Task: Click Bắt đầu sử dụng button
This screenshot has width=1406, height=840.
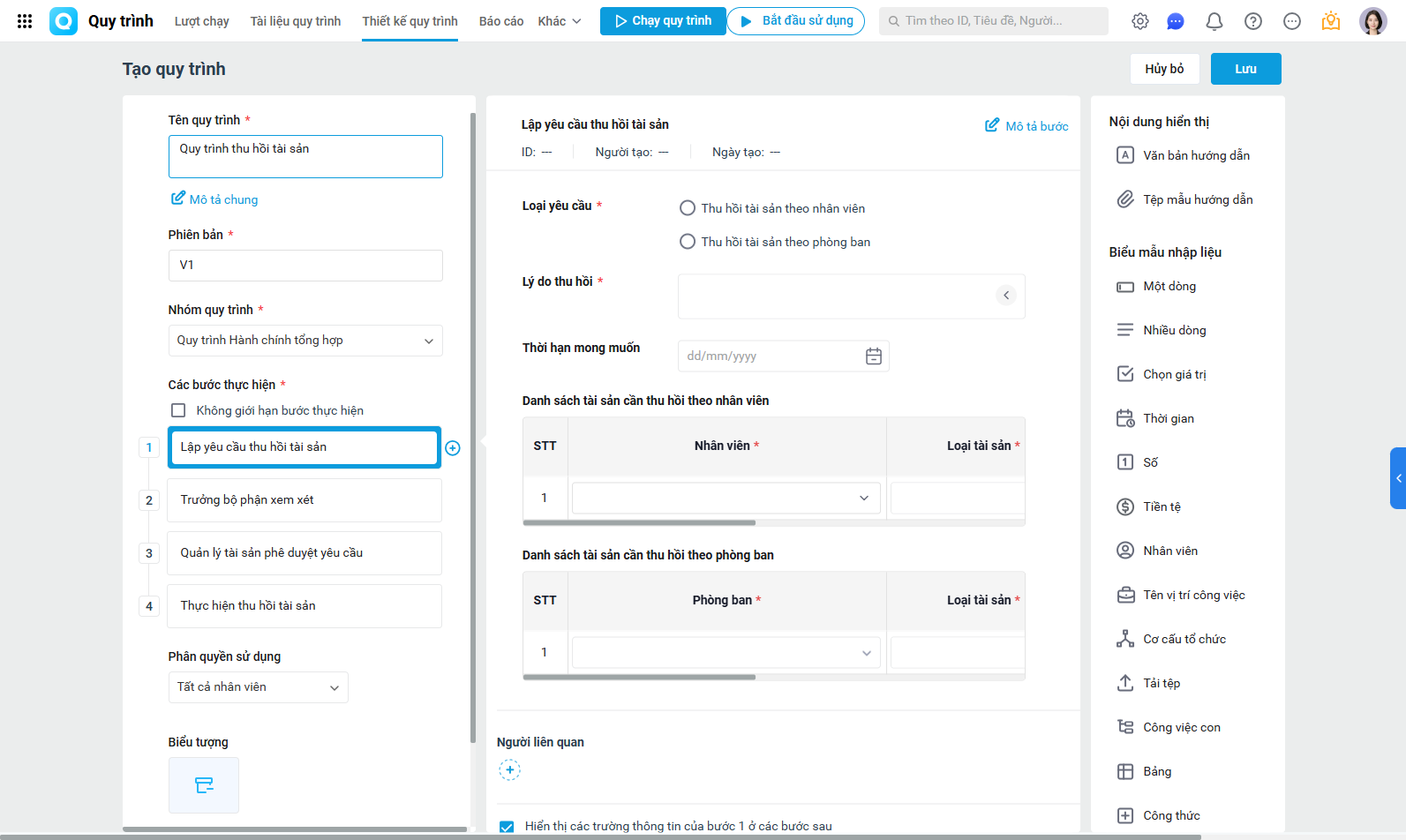Action: point(796,21)
